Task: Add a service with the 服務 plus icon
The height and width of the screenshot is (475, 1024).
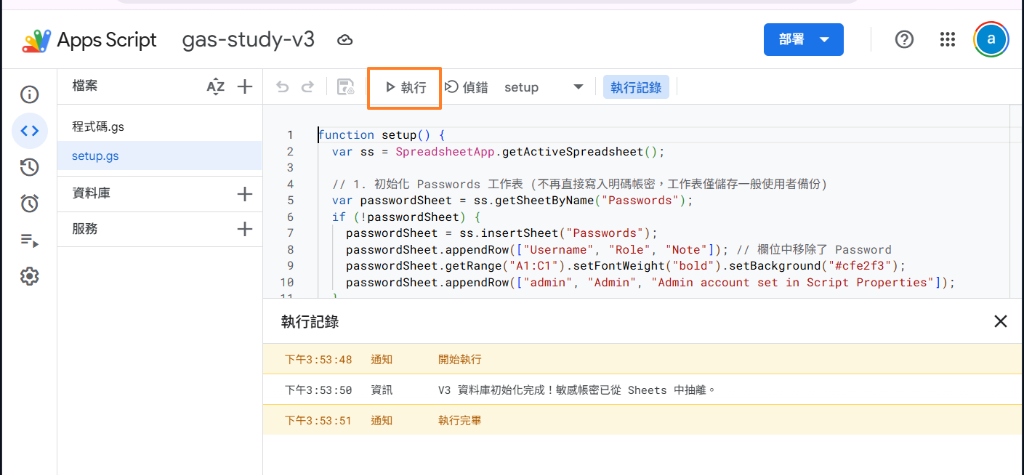Action: 244,229
